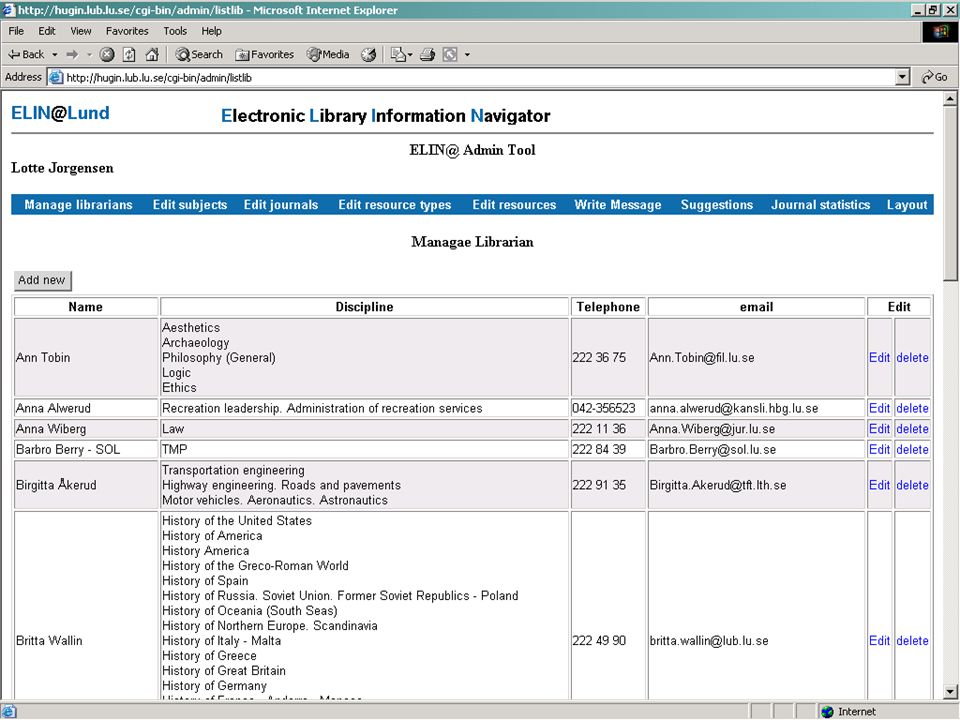
Task: Click the scrollbar down arrow
Action: pyautogui.click(x=950, y=692)
